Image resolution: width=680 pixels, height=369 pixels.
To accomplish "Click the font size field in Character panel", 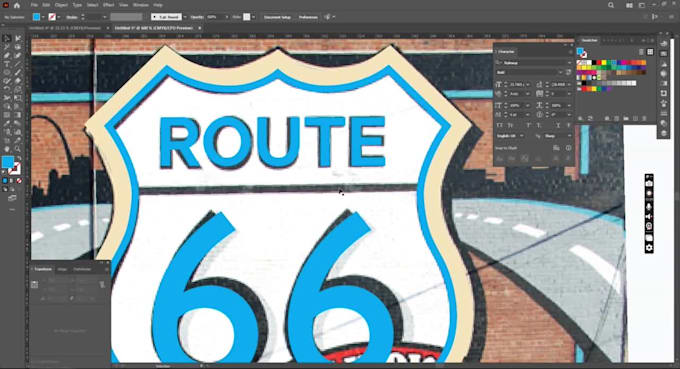I will click(516, 85).
